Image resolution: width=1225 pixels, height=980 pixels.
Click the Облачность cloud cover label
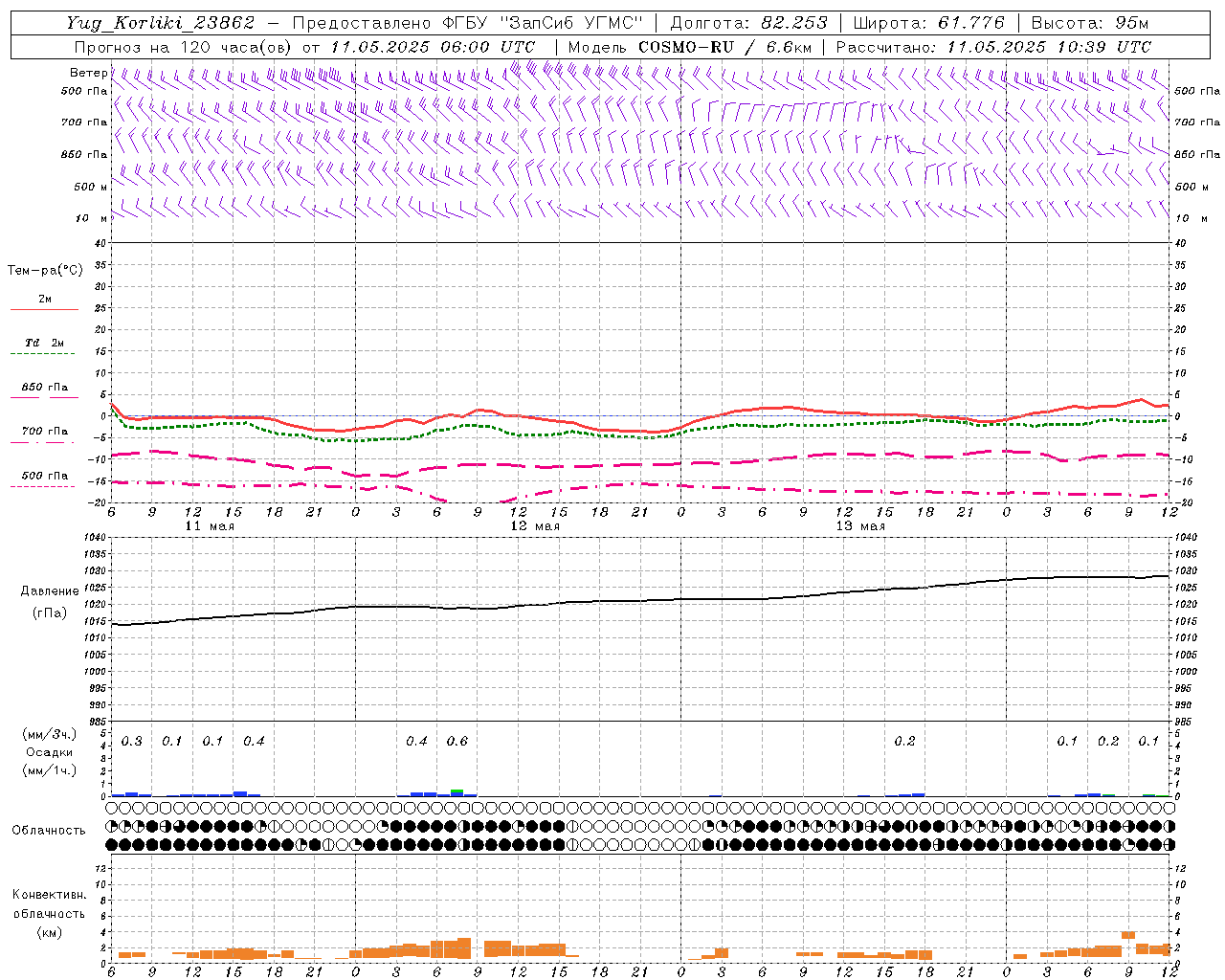coord(49,830)
